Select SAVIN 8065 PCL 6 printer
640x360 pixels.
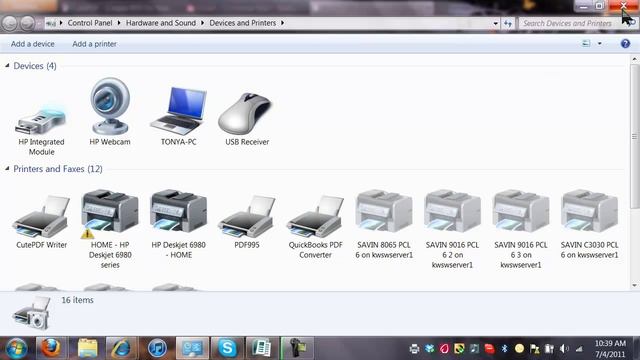pos(384,224)
